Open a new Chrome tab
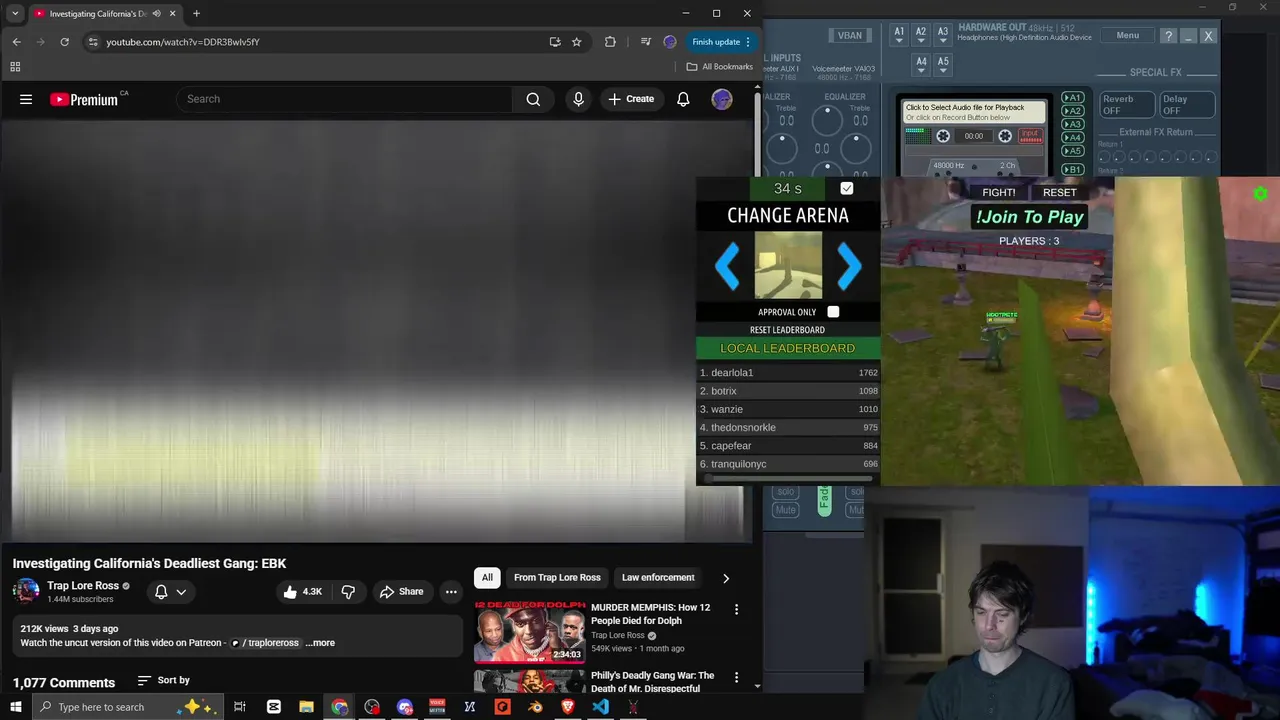The width and height of the screenshot is (1280, 720). 196,14
